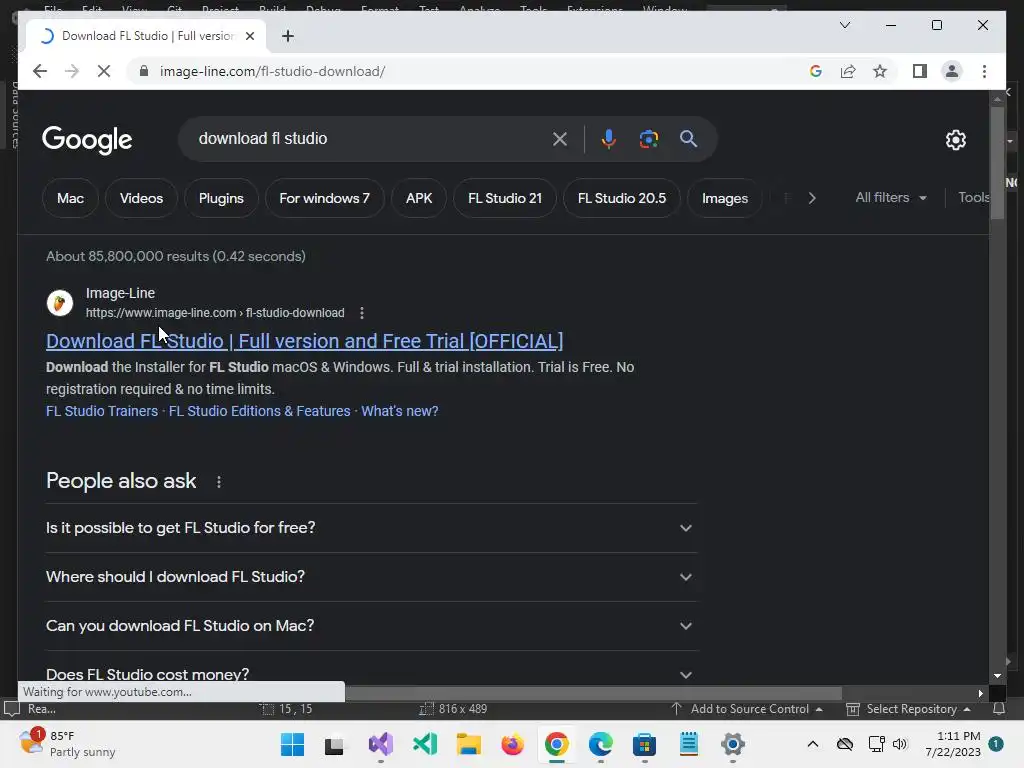Show hidden system tray icons

click(812, 744)
